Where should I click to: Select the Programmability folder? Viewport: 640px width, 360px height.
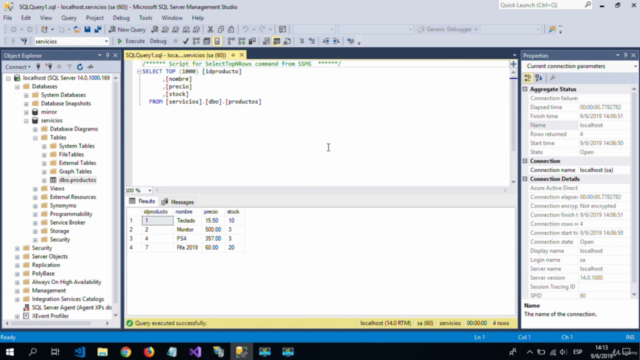click(x=71, y=214)
